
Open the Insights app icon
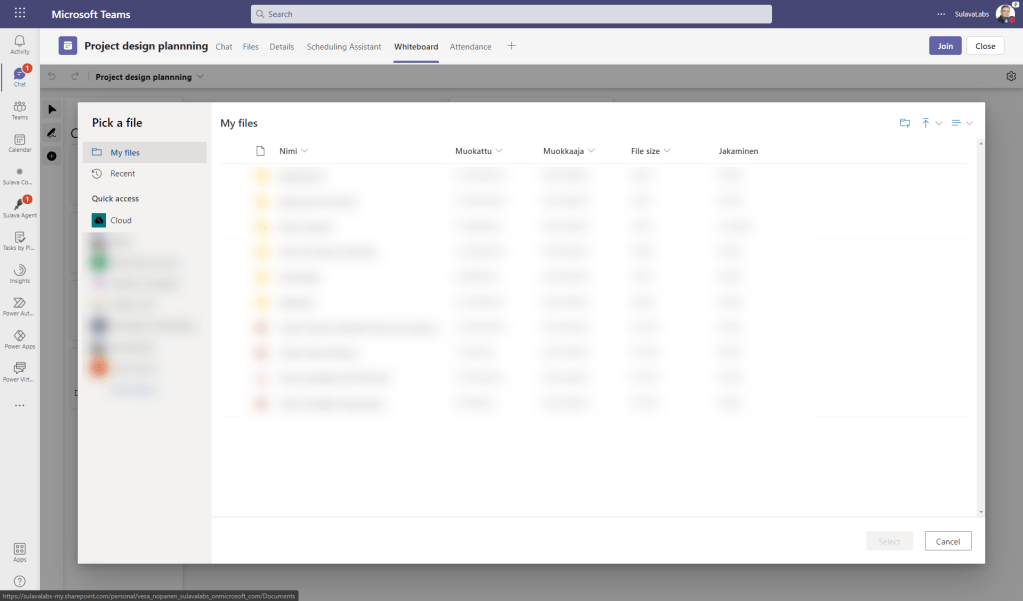(x=20, y=273)
